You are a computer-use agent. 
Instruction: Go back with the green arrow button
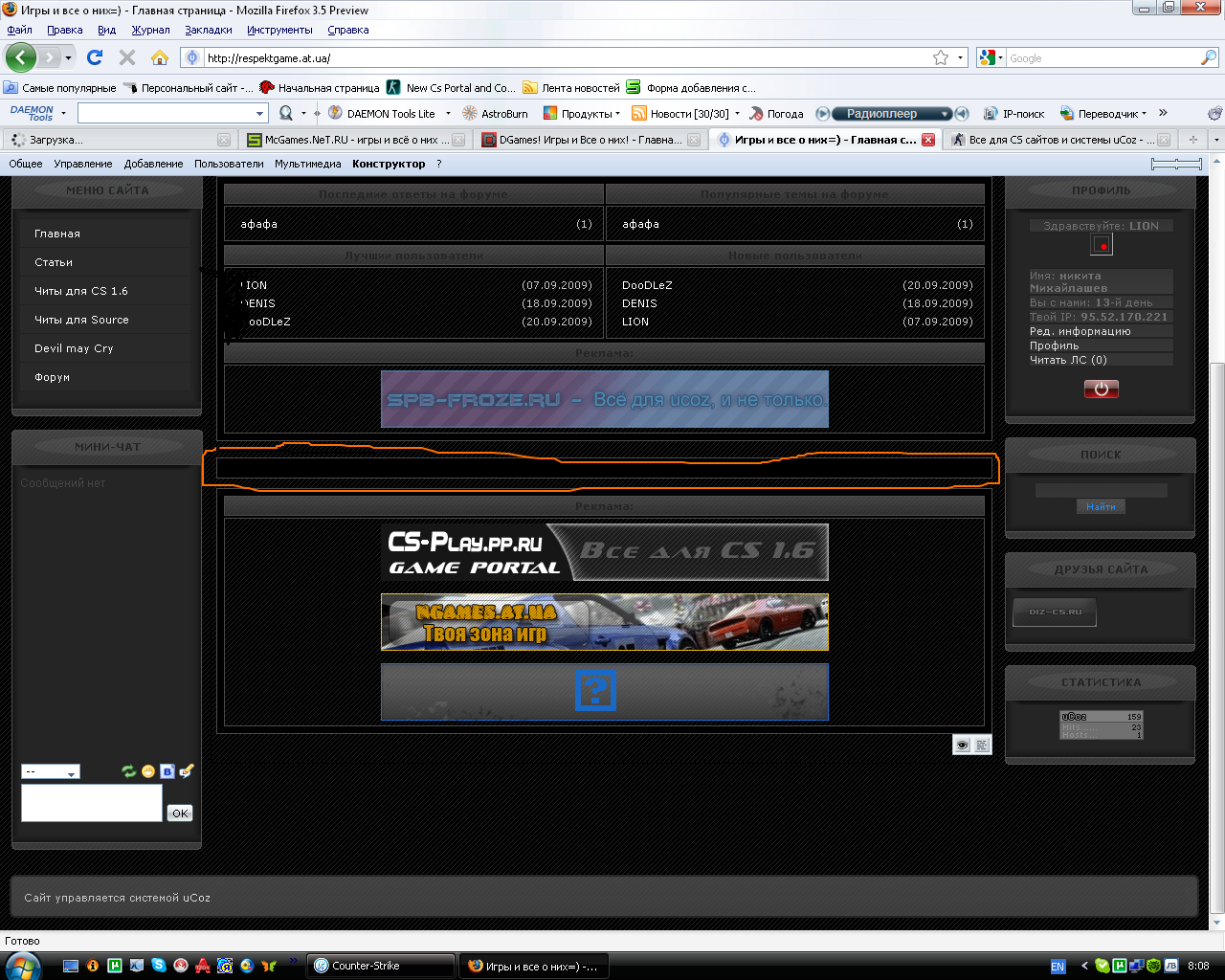point(20,57)
